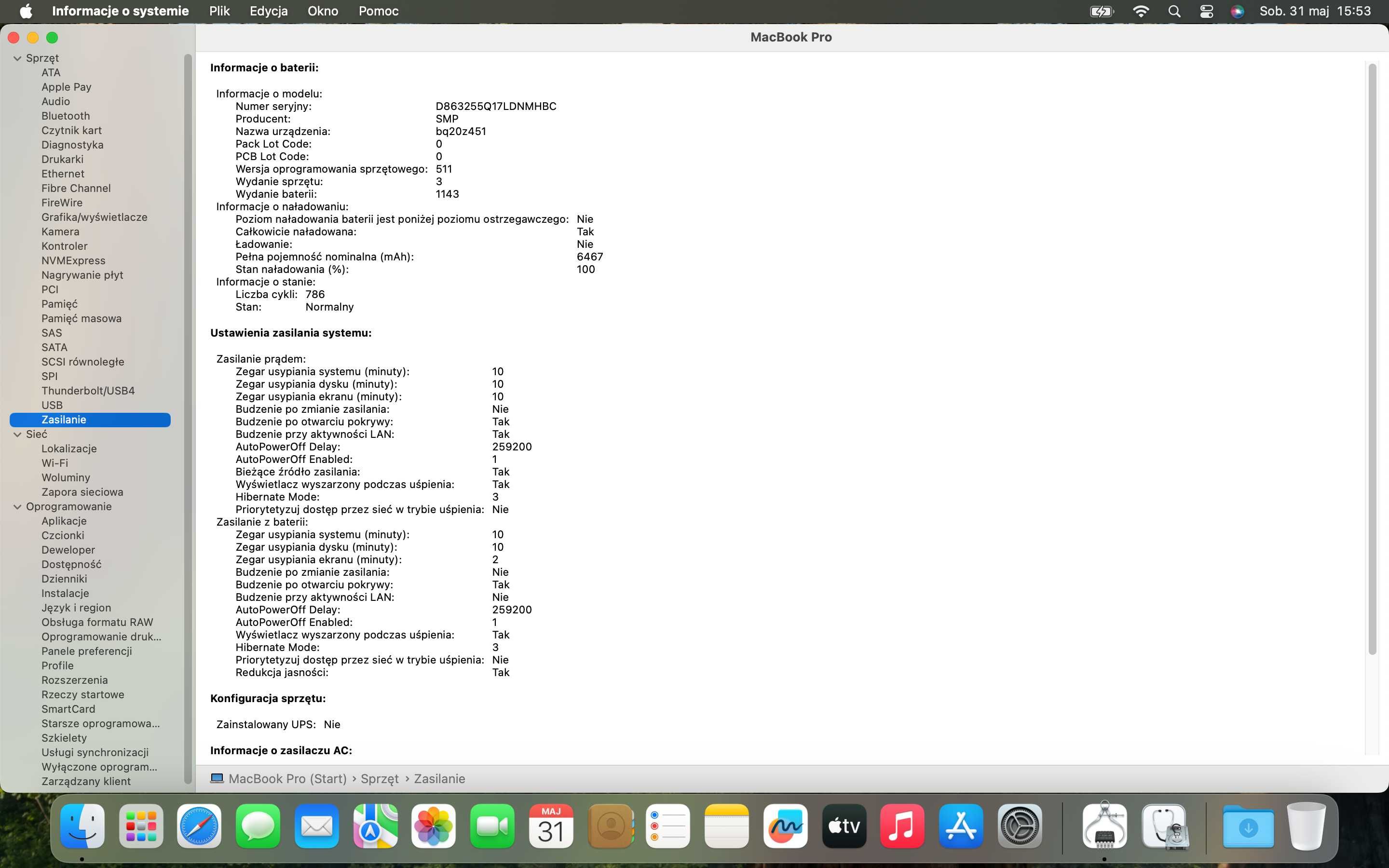Open Control Center in menu bar
Image resolution: width=1389 pixels, height=868 pixels.
pos(1207,11)
